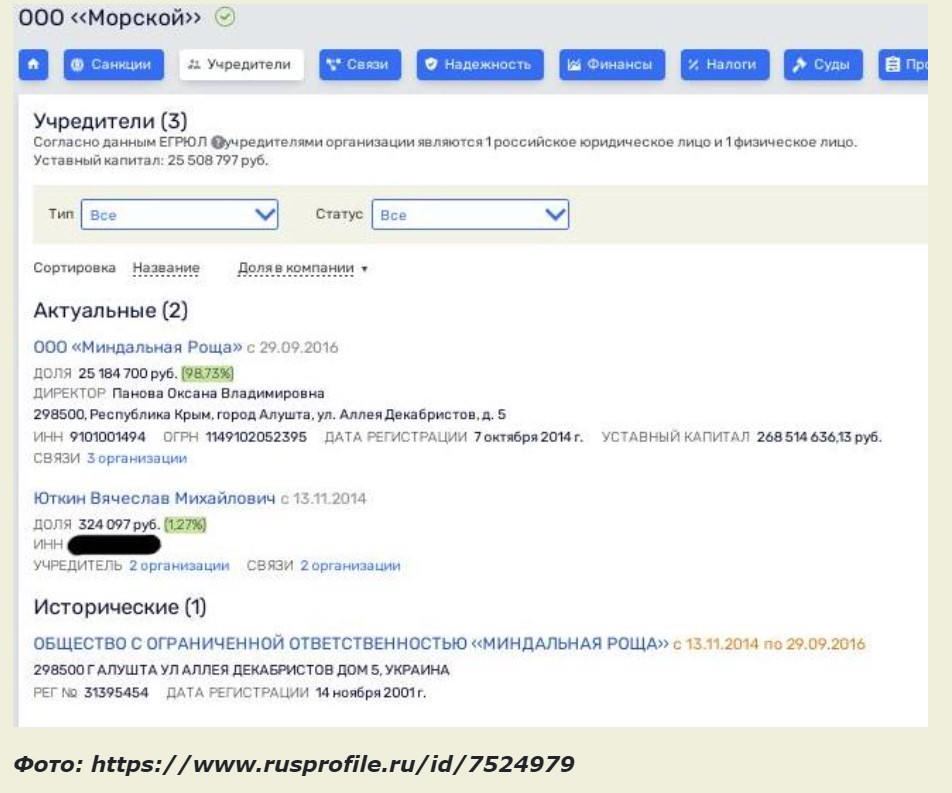Open Юткин Вячеслав Михайлович profile link
952x793 pixels.
[x=154, y=498]
